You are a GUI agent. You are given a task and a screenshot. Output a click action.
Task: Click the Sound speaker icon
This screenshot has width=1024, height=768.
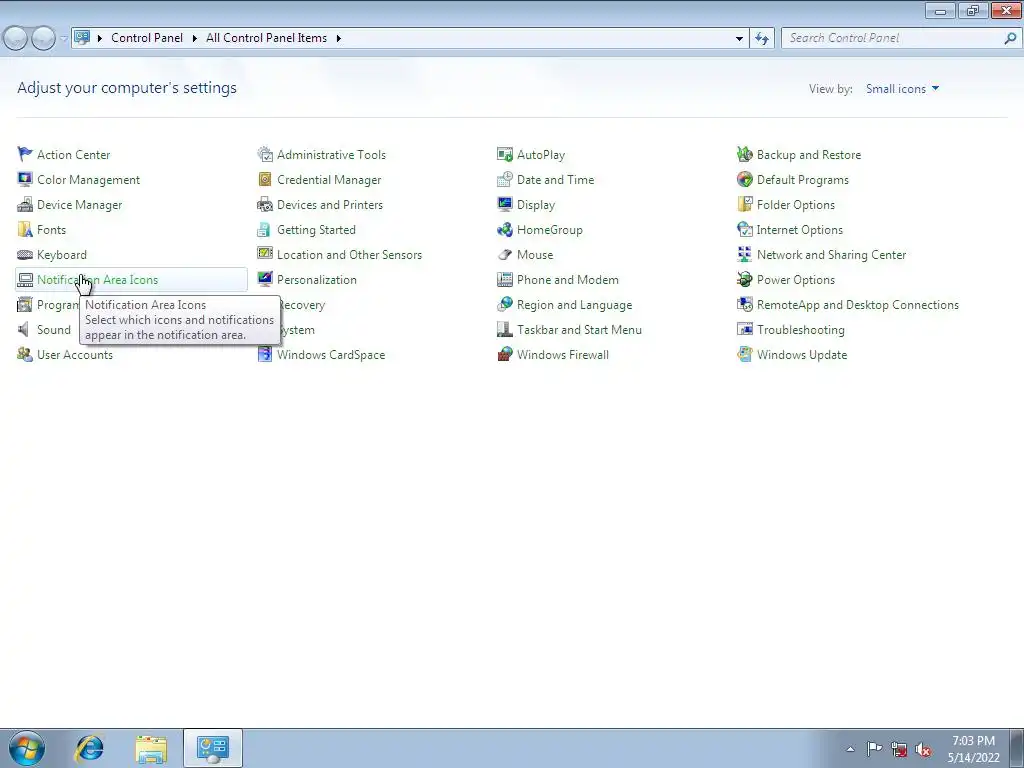tap(25, 329)
